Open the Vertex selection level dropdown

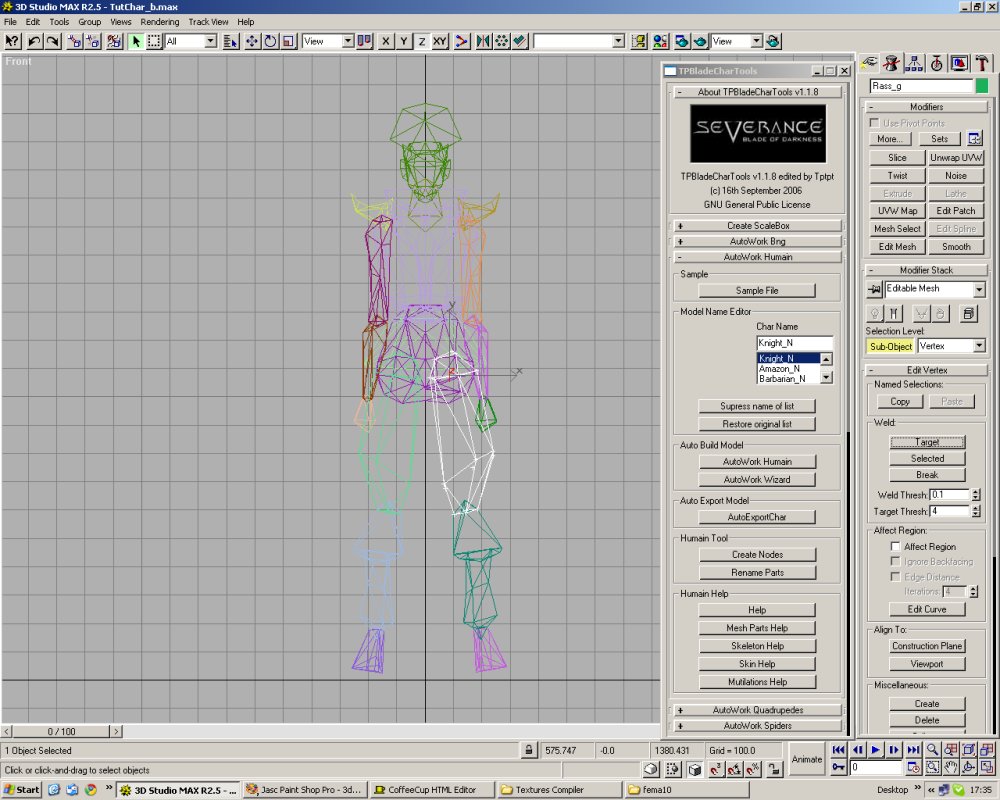click(x=952, y=346)
